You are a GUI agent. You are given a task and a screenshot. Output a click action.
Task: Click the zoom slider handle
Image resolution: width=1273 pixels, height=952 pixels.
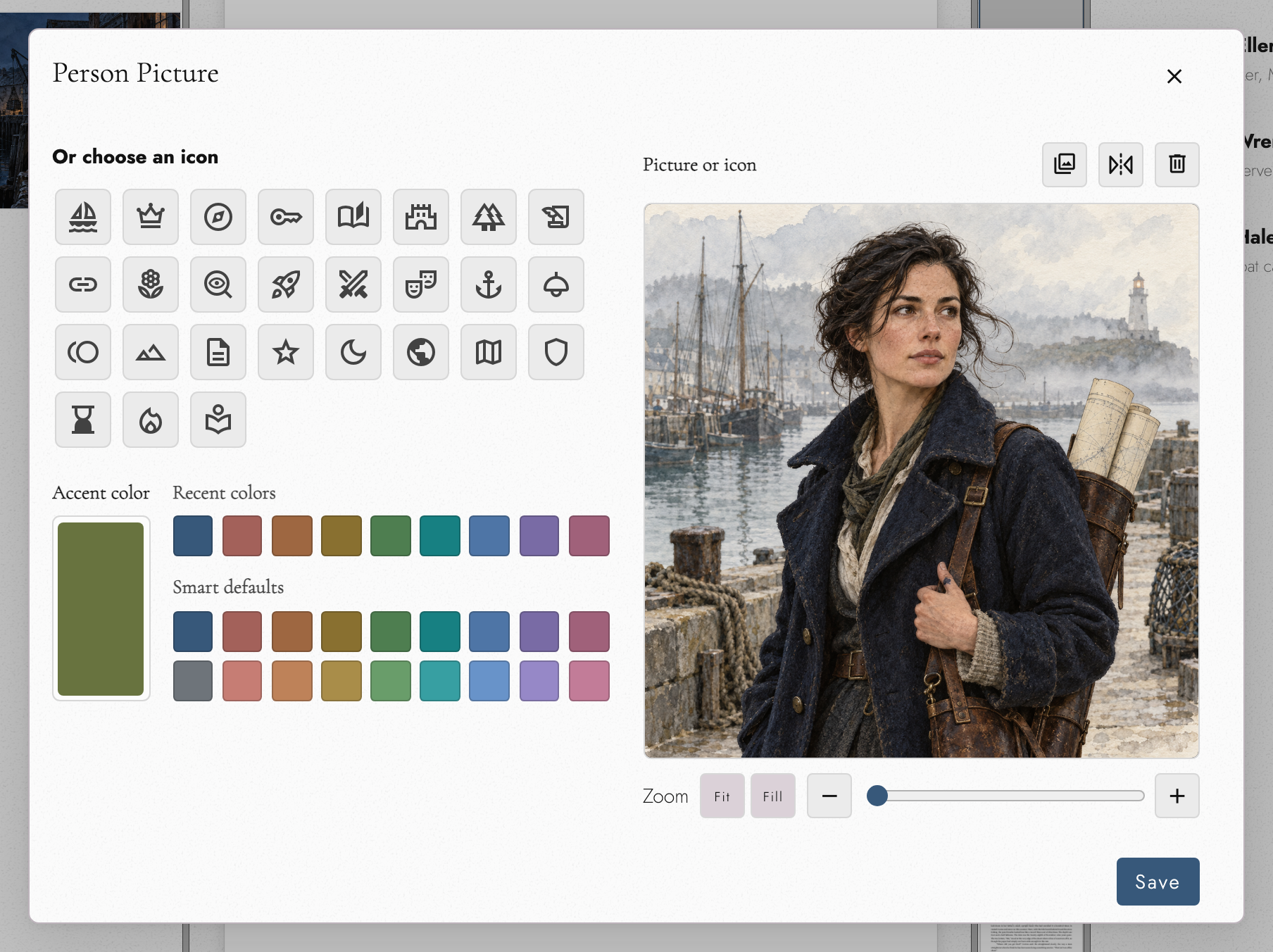tap(877, 796)
